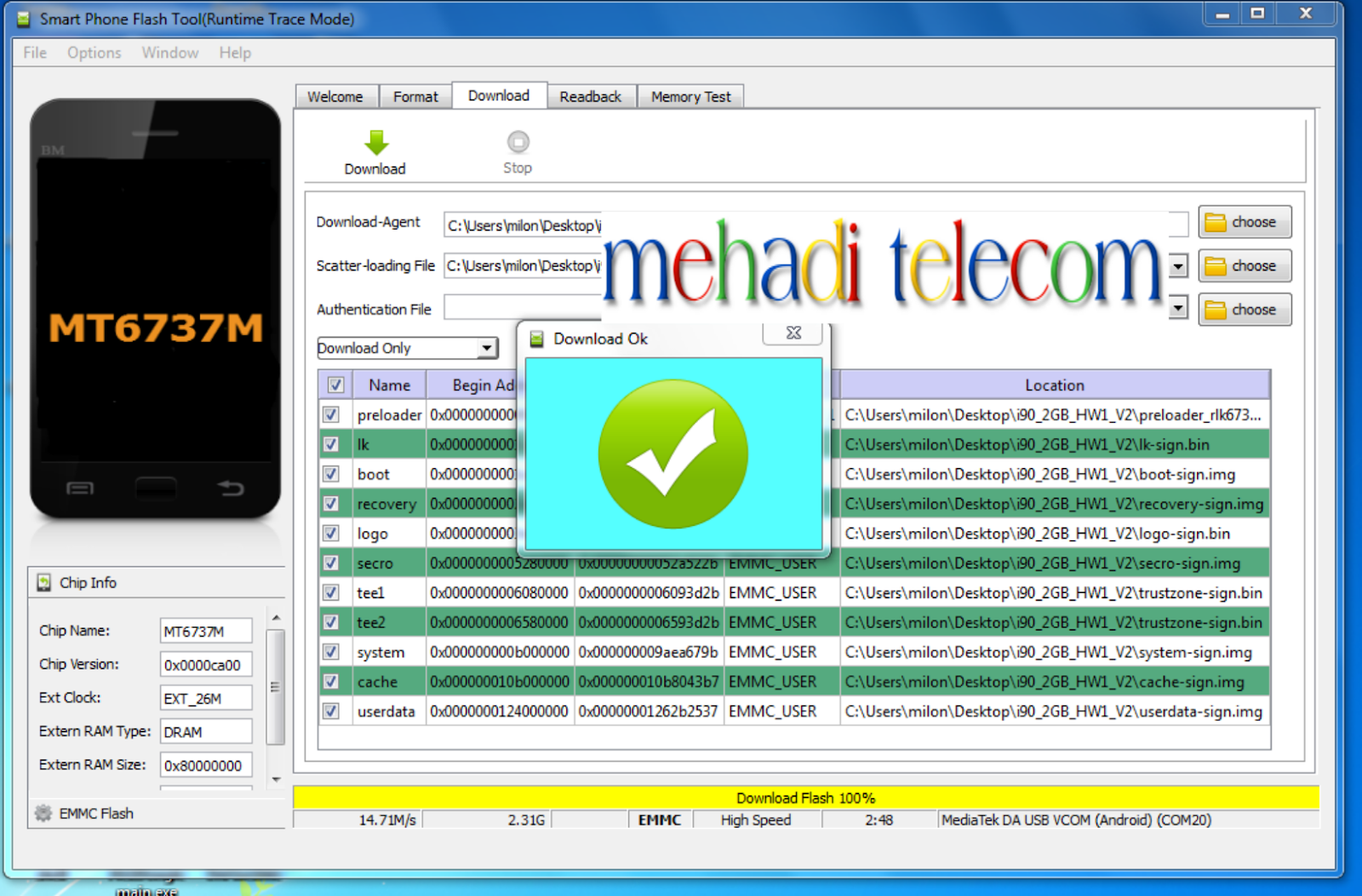This screenshot has height=896, width=1362.
Task: Click the Chip Version field 0x0000ca00
Action: (x=206, y=665)
